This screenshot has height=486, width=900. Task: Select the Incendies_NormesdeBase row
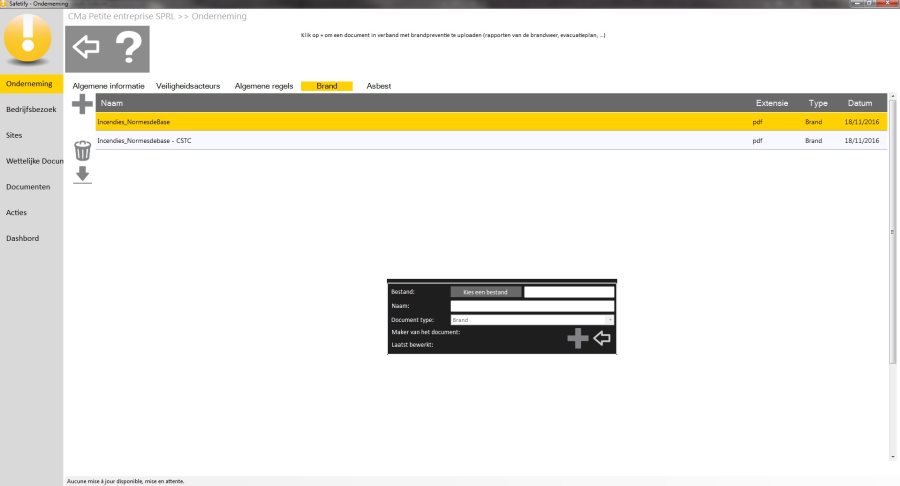tap(491, 122)
